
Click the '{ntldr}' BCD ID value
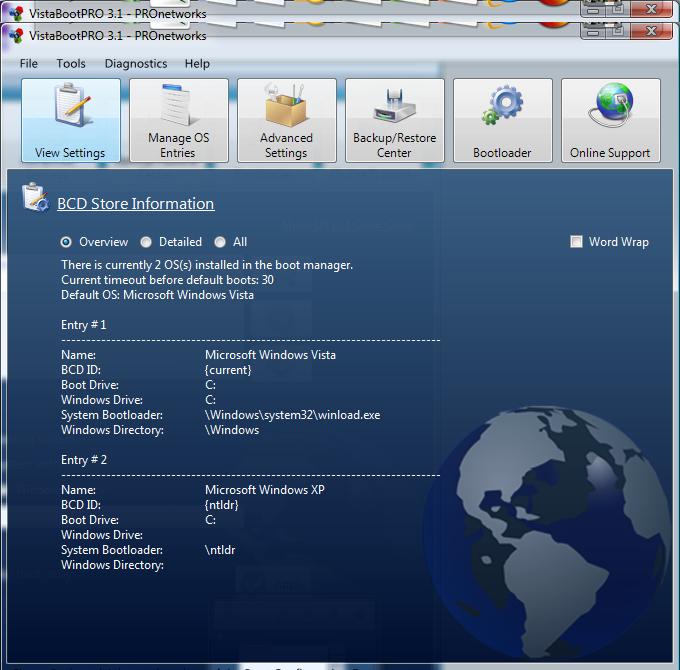tap(222, 505)
